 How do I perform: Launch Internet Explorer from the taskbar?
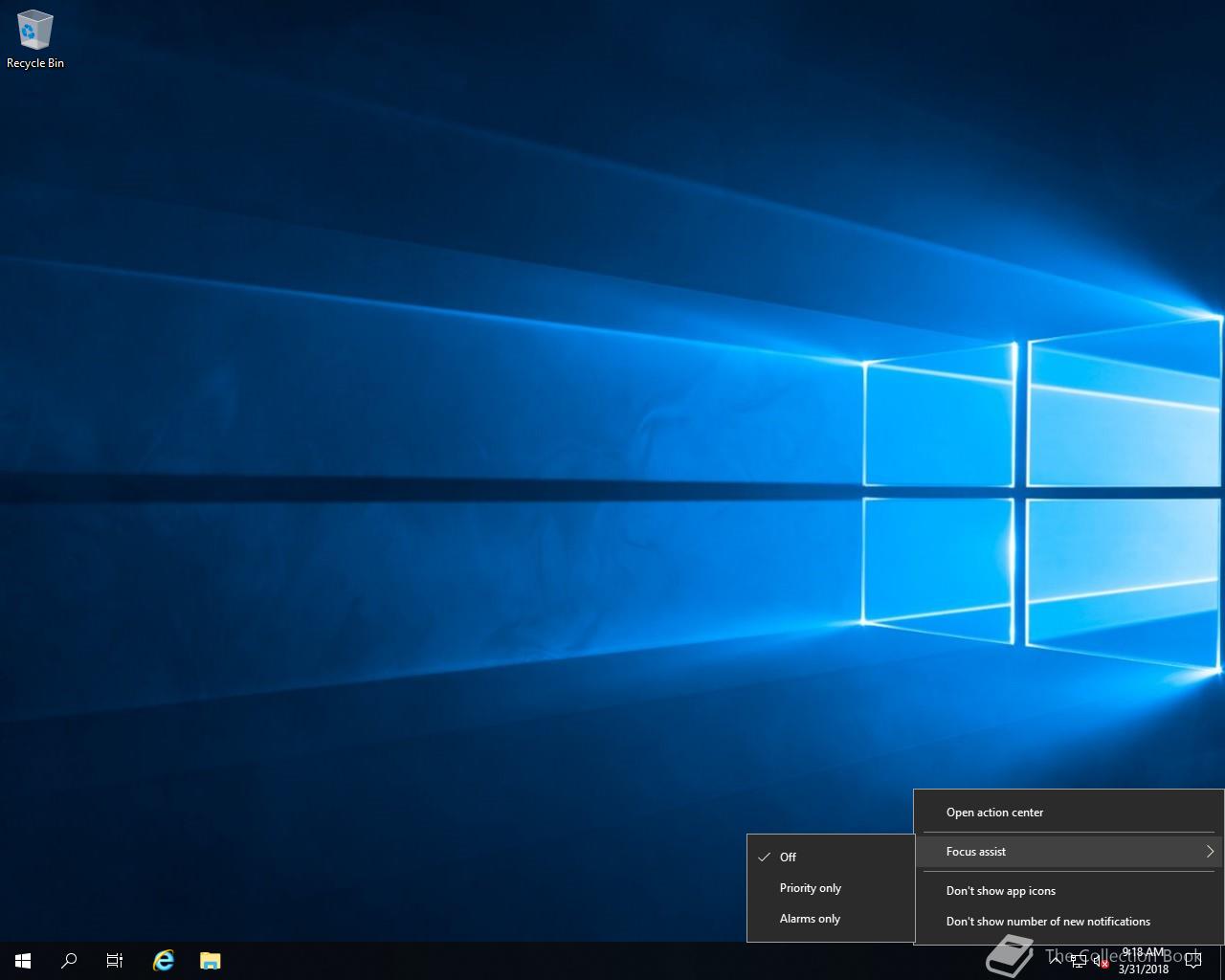[164, 961]
